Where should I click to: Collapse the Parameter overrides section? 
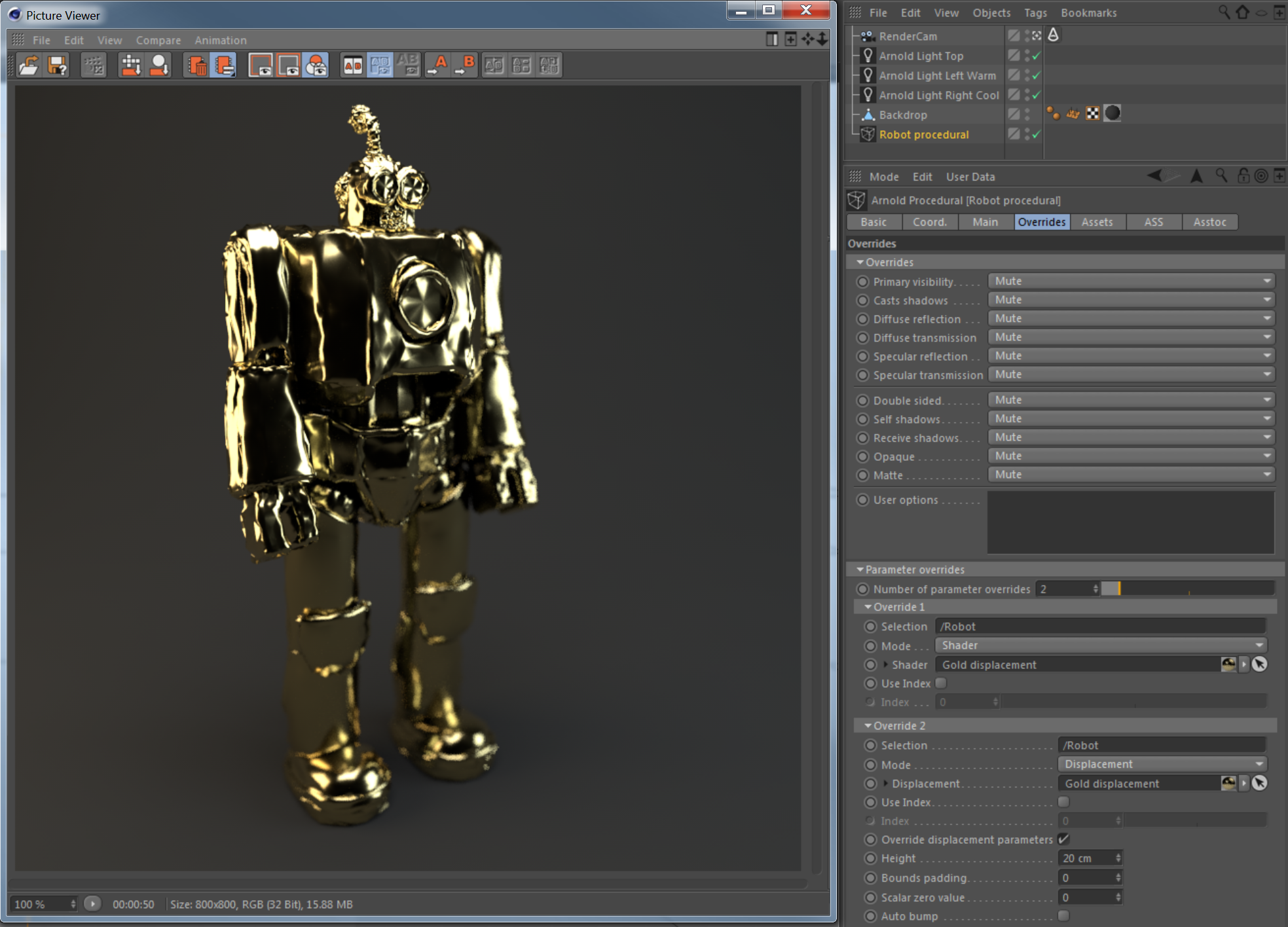point(861,569)
